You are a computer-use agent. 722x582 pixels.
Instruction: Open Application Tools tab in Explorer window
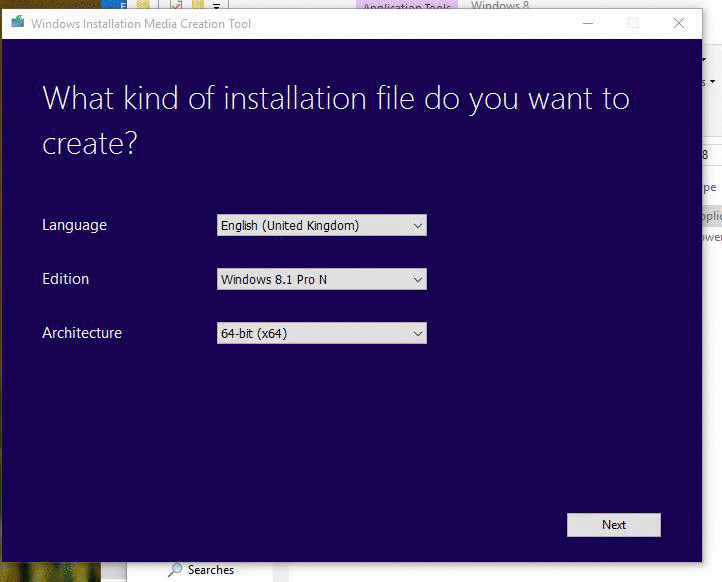point(407,5)
